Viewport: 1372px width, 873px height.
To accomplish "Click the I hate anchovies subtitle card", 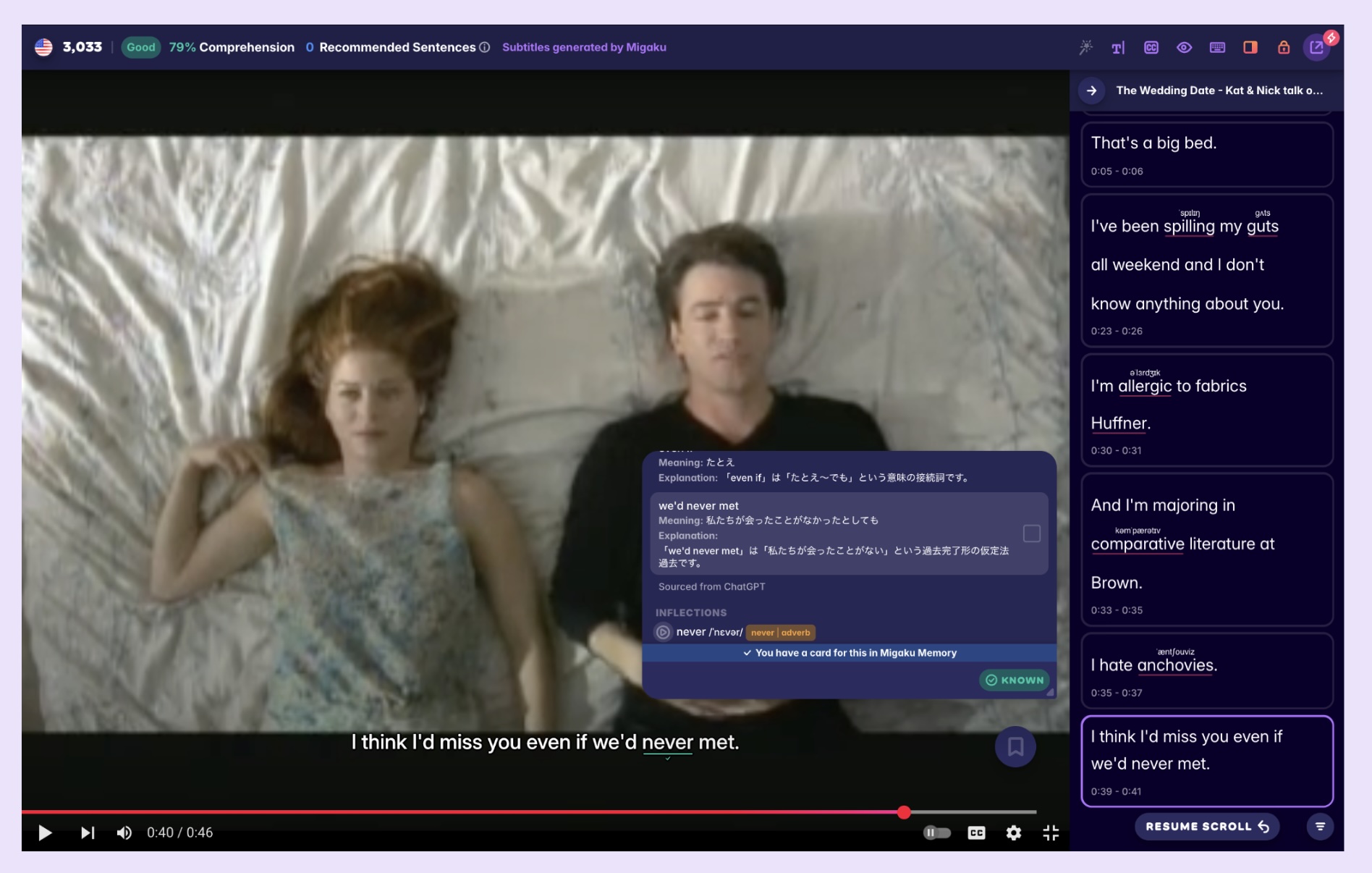I will coord(1207,671).
